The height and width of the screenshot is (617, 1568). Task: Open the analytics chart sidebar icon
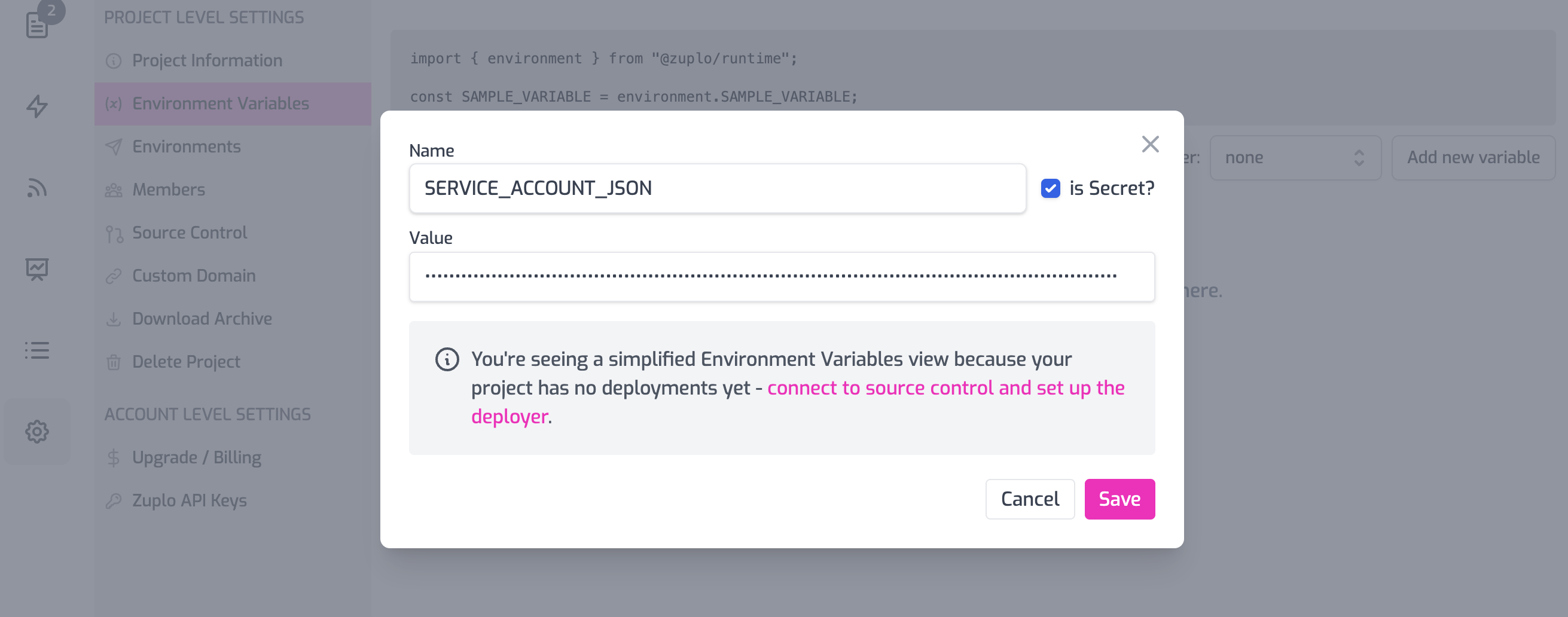point(37,269)
